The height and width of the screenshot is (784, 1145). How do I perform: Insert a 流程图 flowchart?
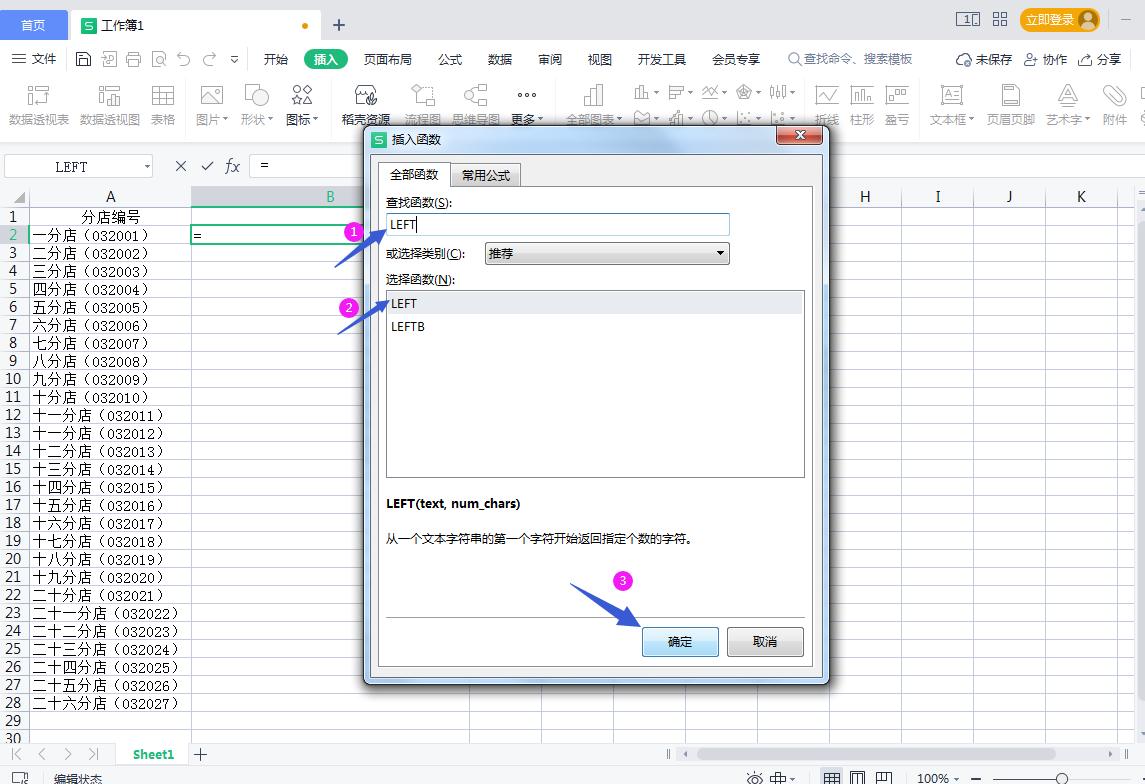tap(423, 104)
